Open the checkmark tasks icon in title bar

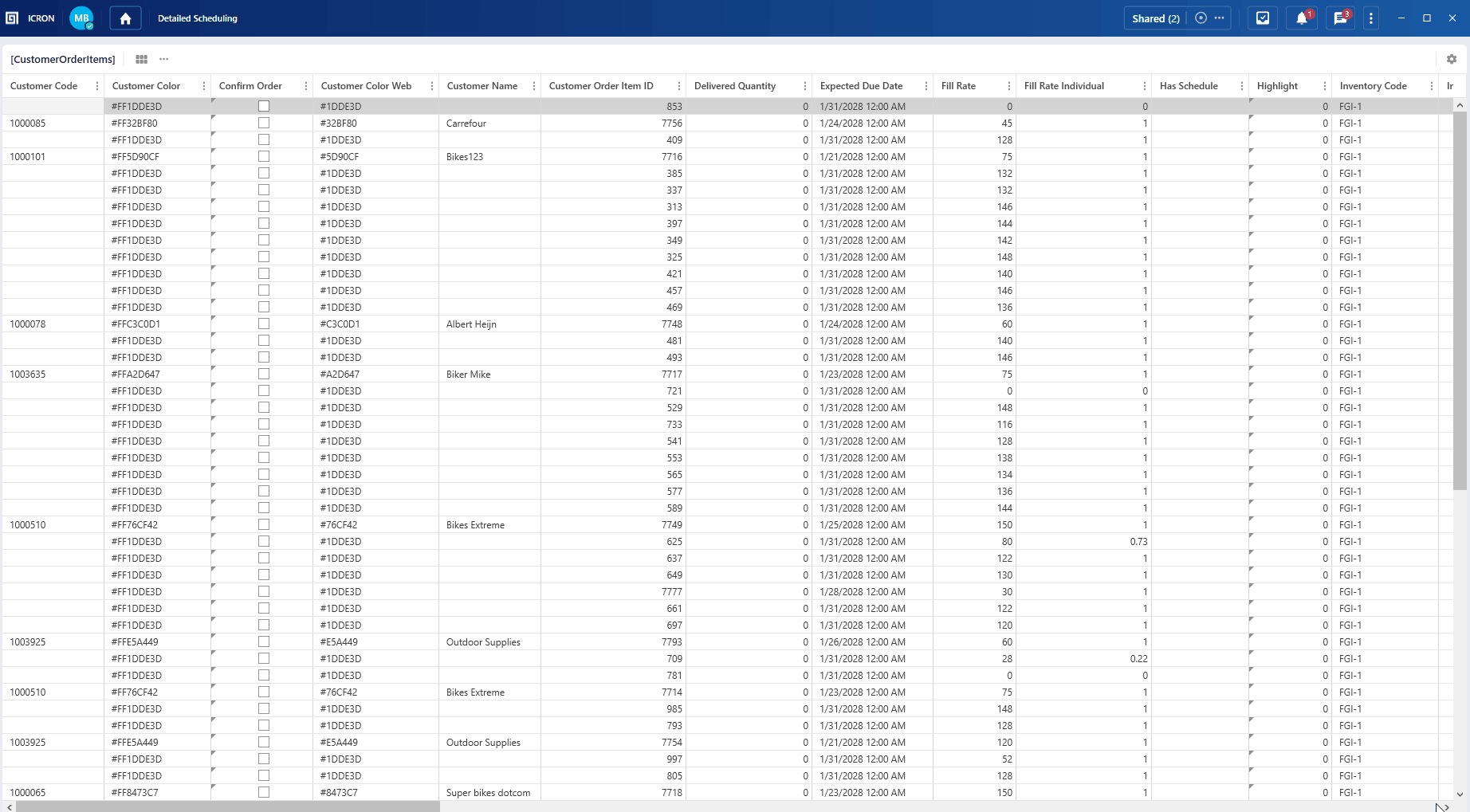click(1263, 18)
